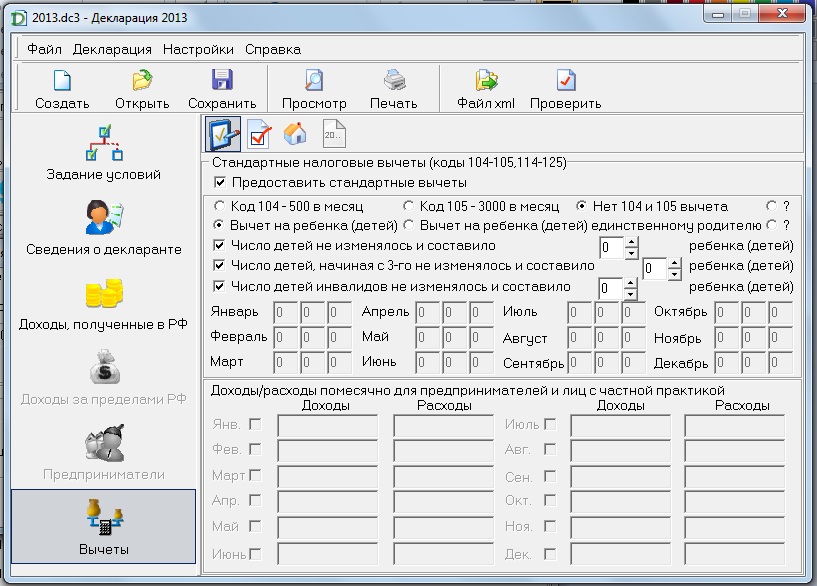Screen dimensions: 817x586
Task: Select Код 105 - 3000 в месяц radio
Action: 409,206
